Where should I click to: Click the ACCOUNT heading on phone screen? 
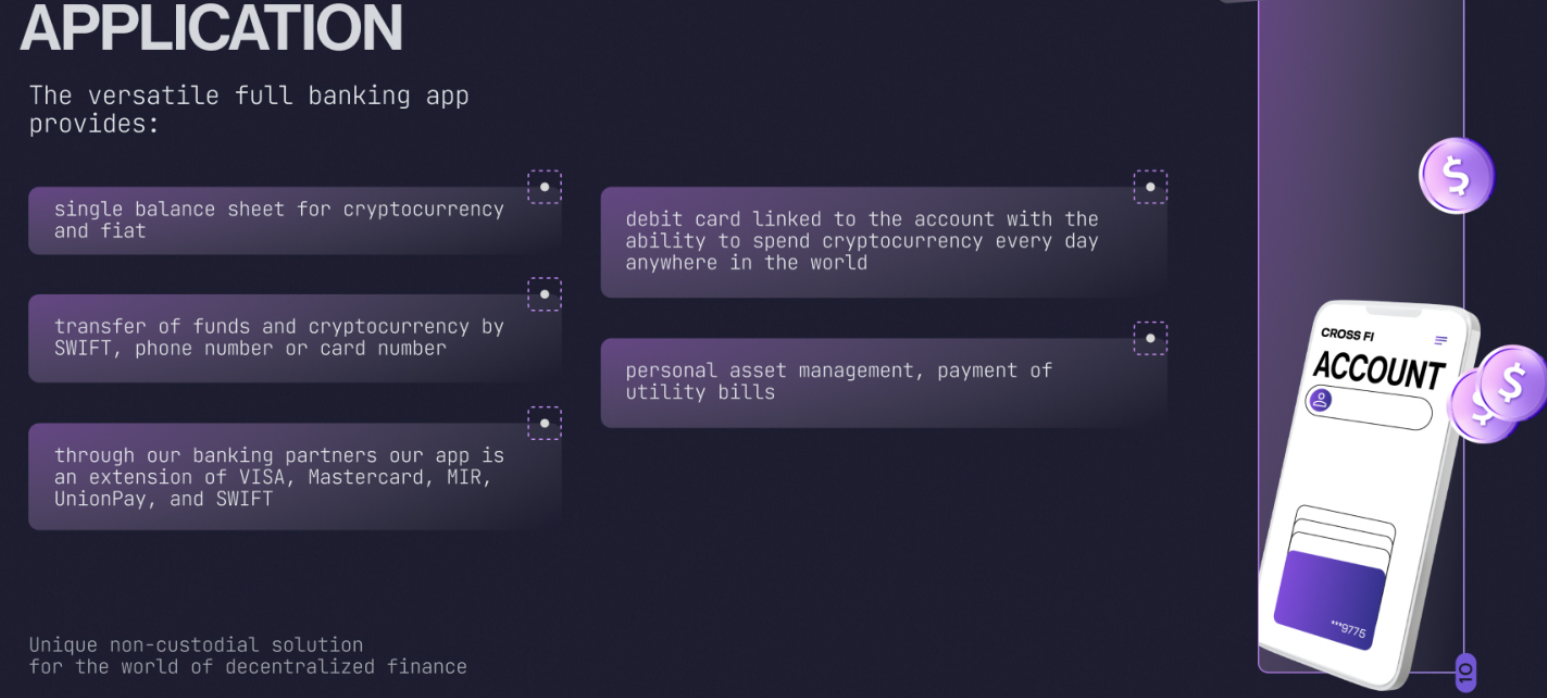pyautogui.click(x=1378, y=370)
